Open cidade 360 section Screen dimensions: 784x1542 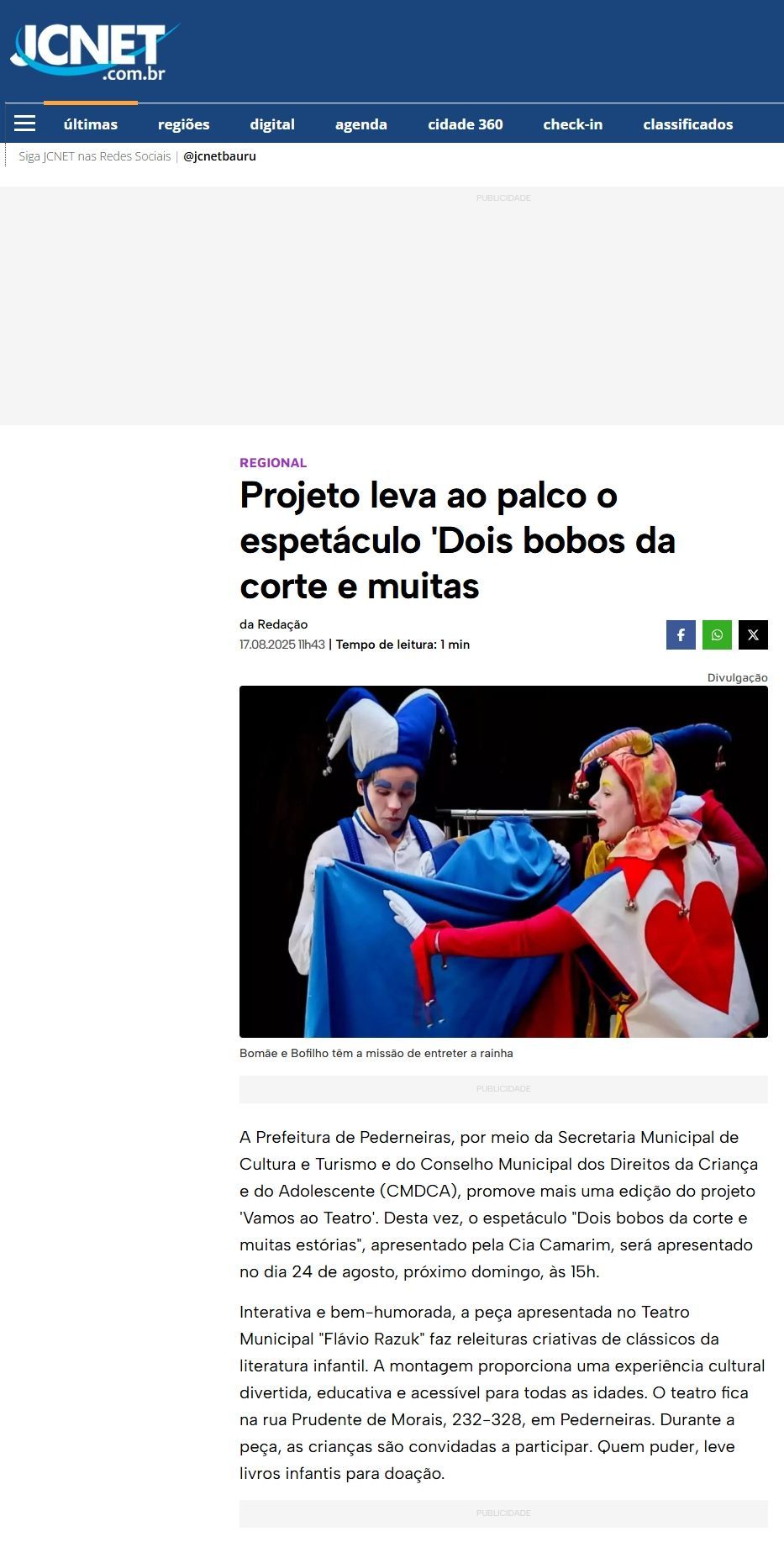tap(466, 124)
